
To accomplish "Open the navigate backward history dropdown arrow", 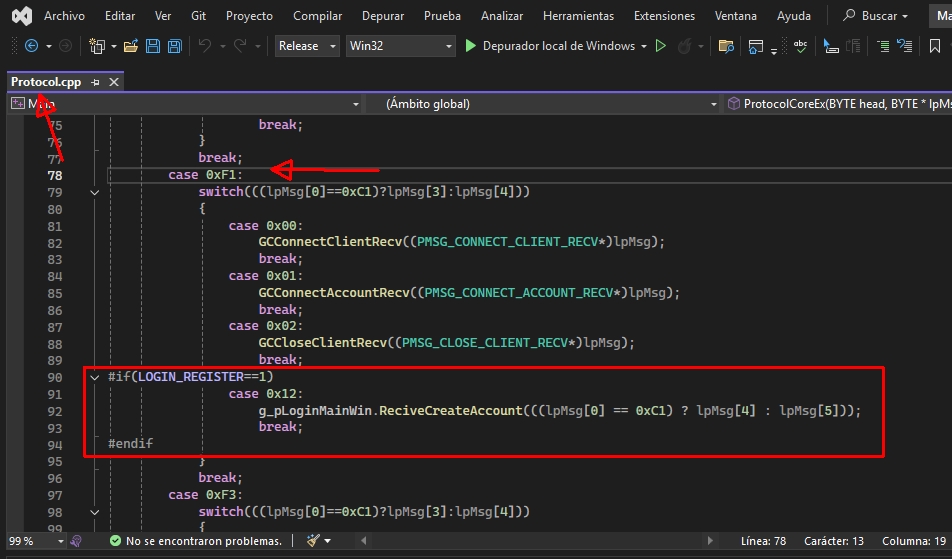I will point(49,46).
